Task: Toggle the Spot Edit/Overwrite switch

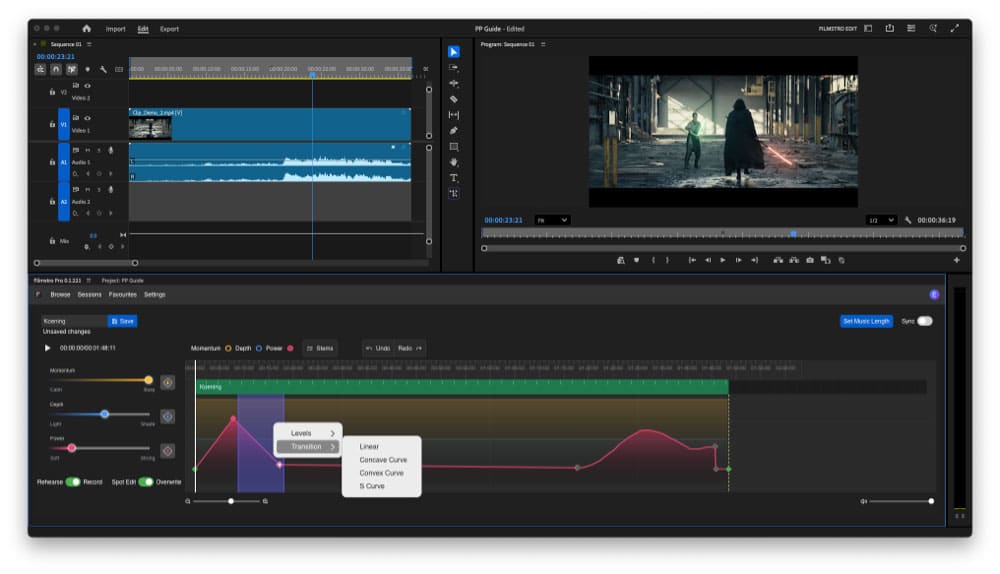Action: tap(146, 482)
